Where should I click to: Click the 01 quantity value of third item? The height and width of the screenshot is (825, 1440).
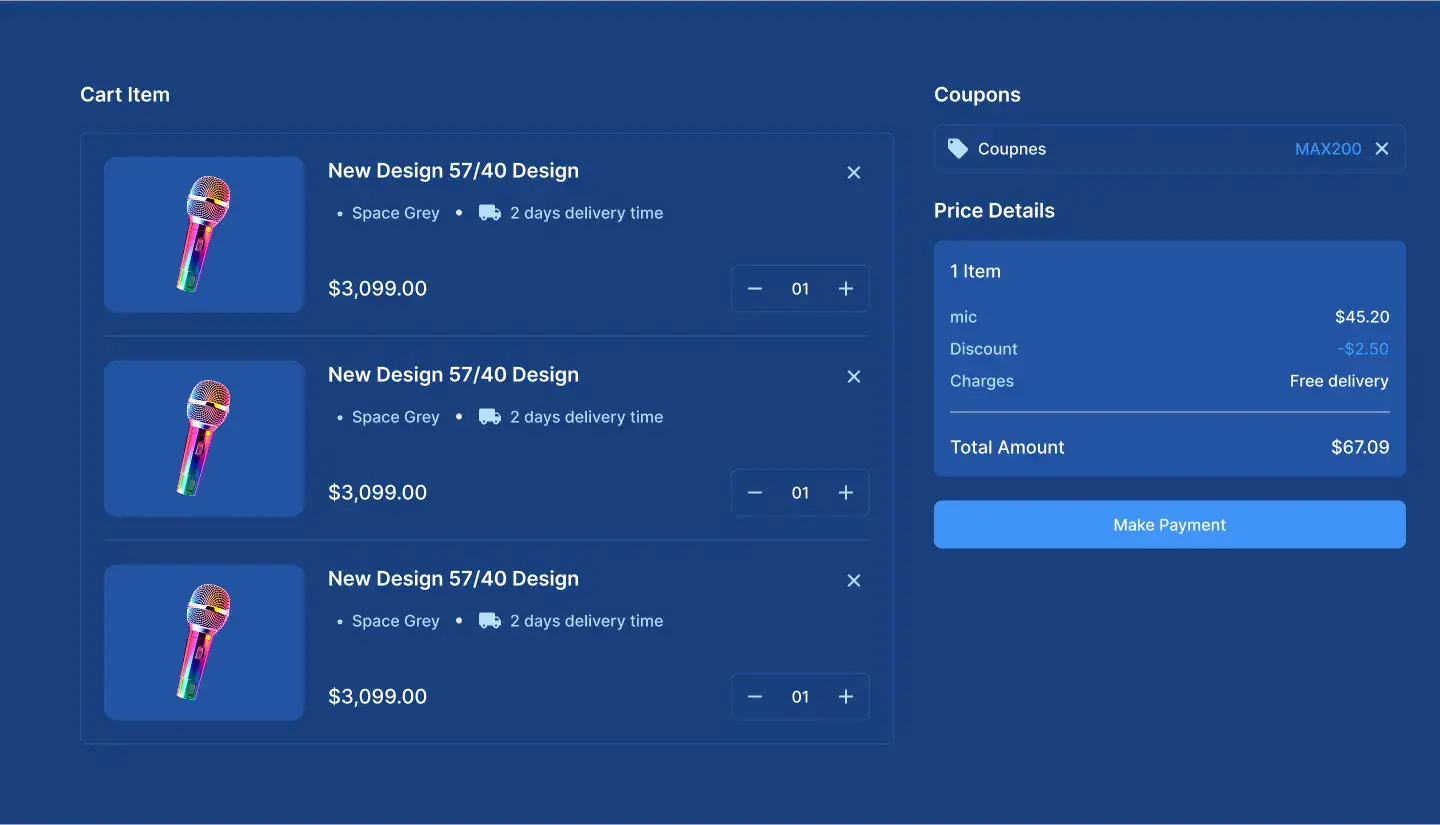pyautogui.click(x=800, y=697)
